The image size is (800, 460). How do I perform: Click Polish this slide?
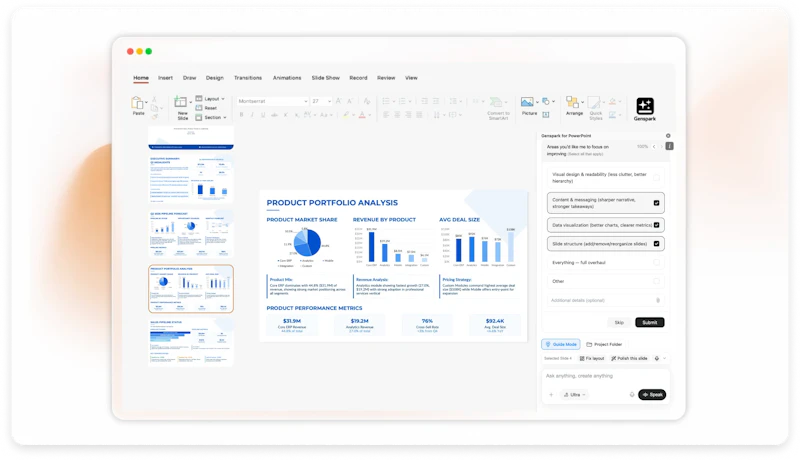(630, 359)
